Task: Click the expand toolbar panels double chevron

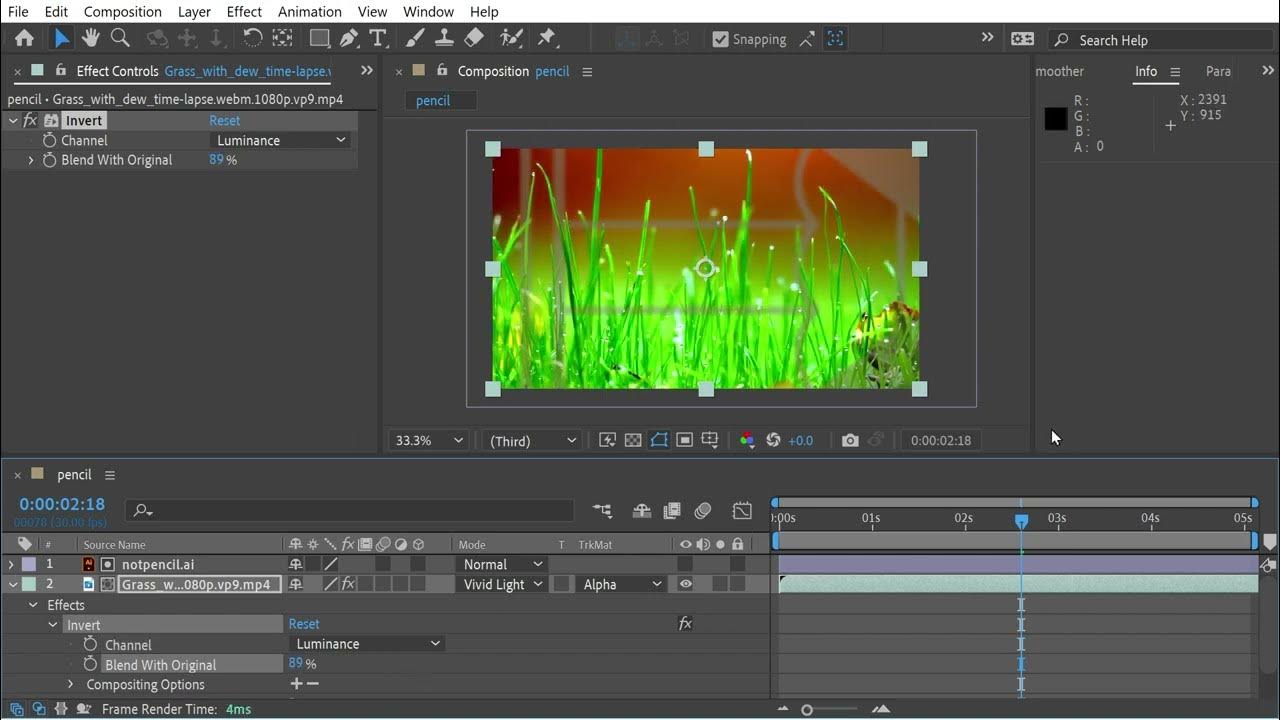Action: (x=987, y=37)
